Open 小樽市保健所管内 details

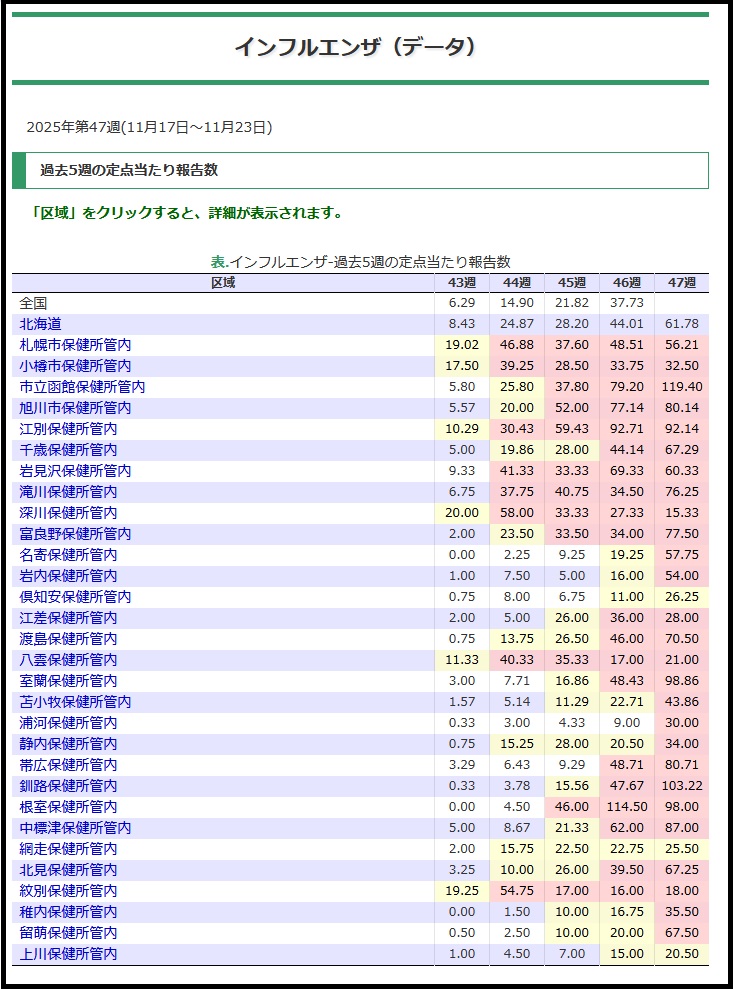(75, 366)
